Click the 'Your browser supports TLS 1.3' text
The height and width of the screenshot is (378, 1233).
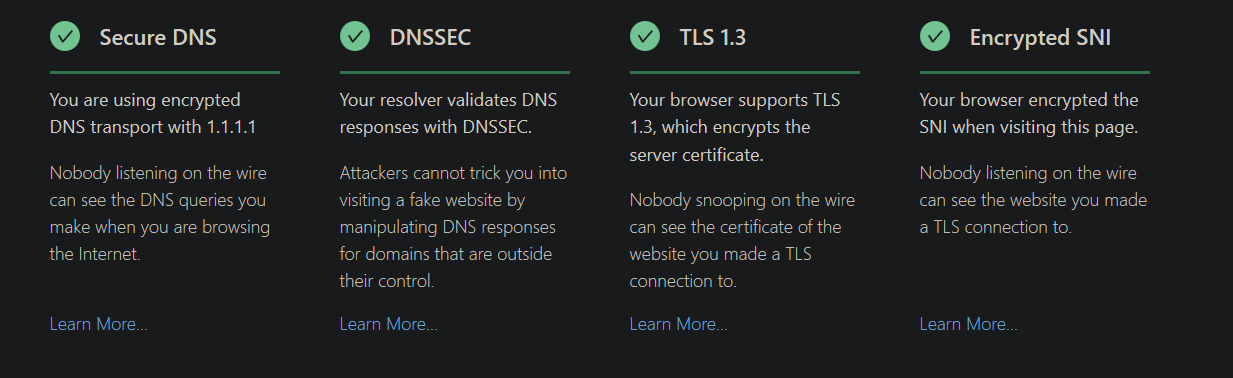[x=734, y=127]
